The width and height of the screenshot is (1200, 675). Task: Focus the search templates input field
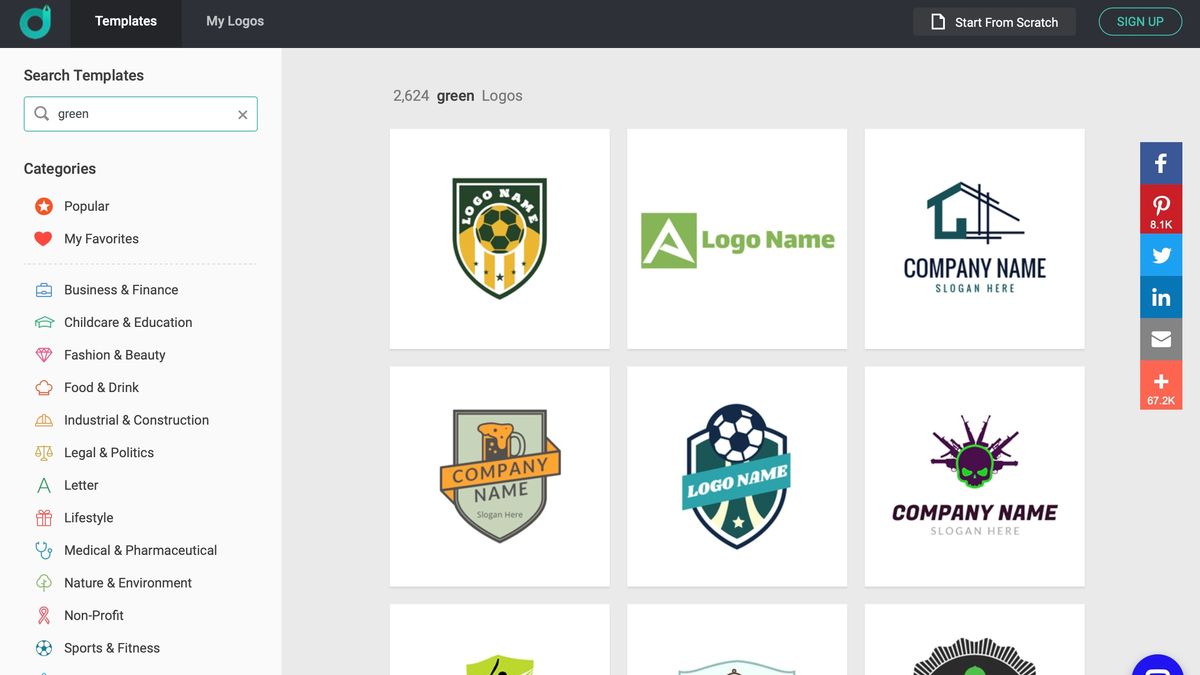[x=141, y=114]
